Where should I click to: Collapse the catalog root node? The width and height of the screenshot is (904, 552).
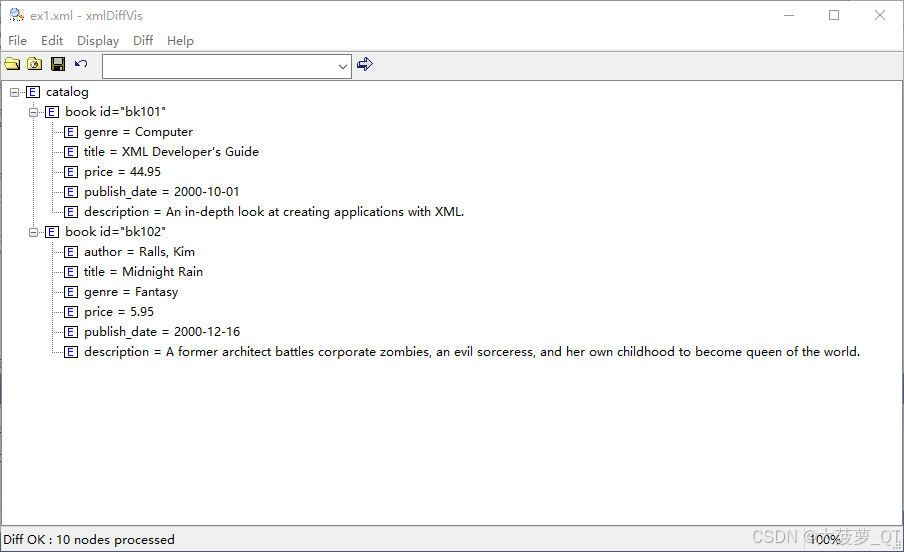tap(14, 92)
